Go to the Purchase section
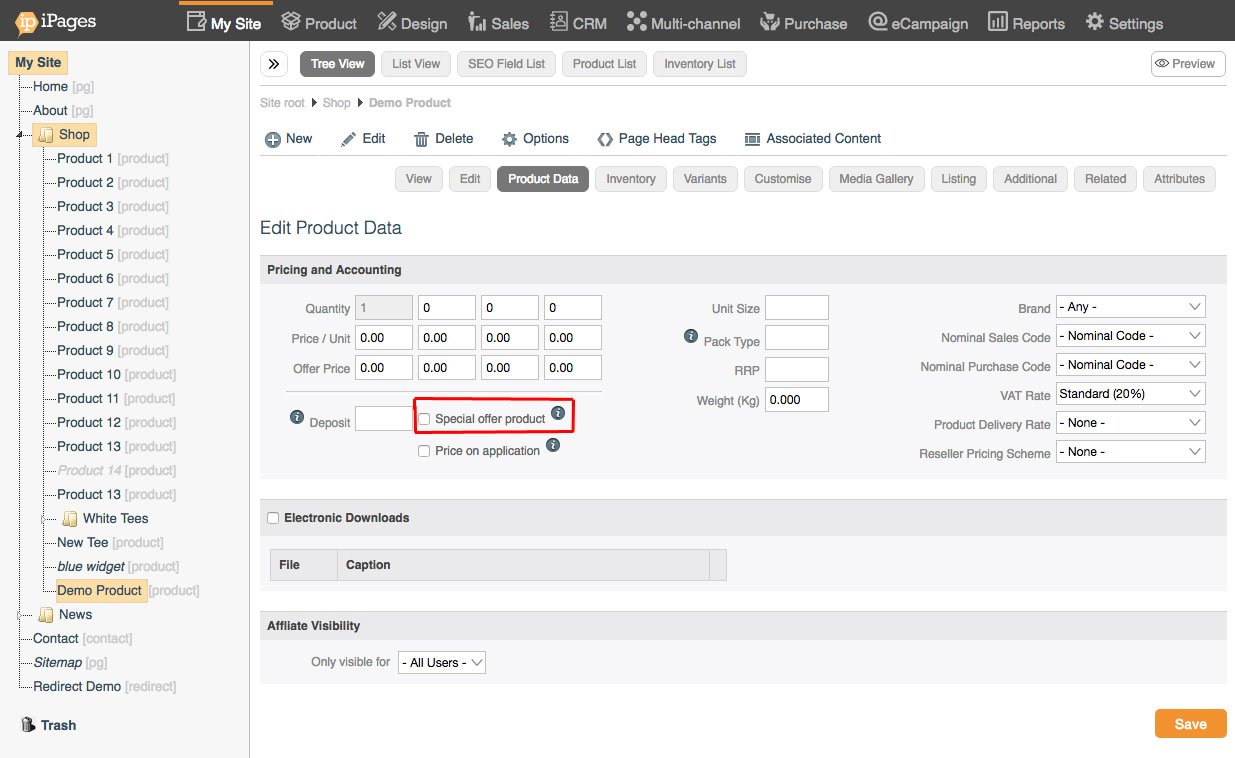This screenshot has height=758, width=1235. point(803,23)
